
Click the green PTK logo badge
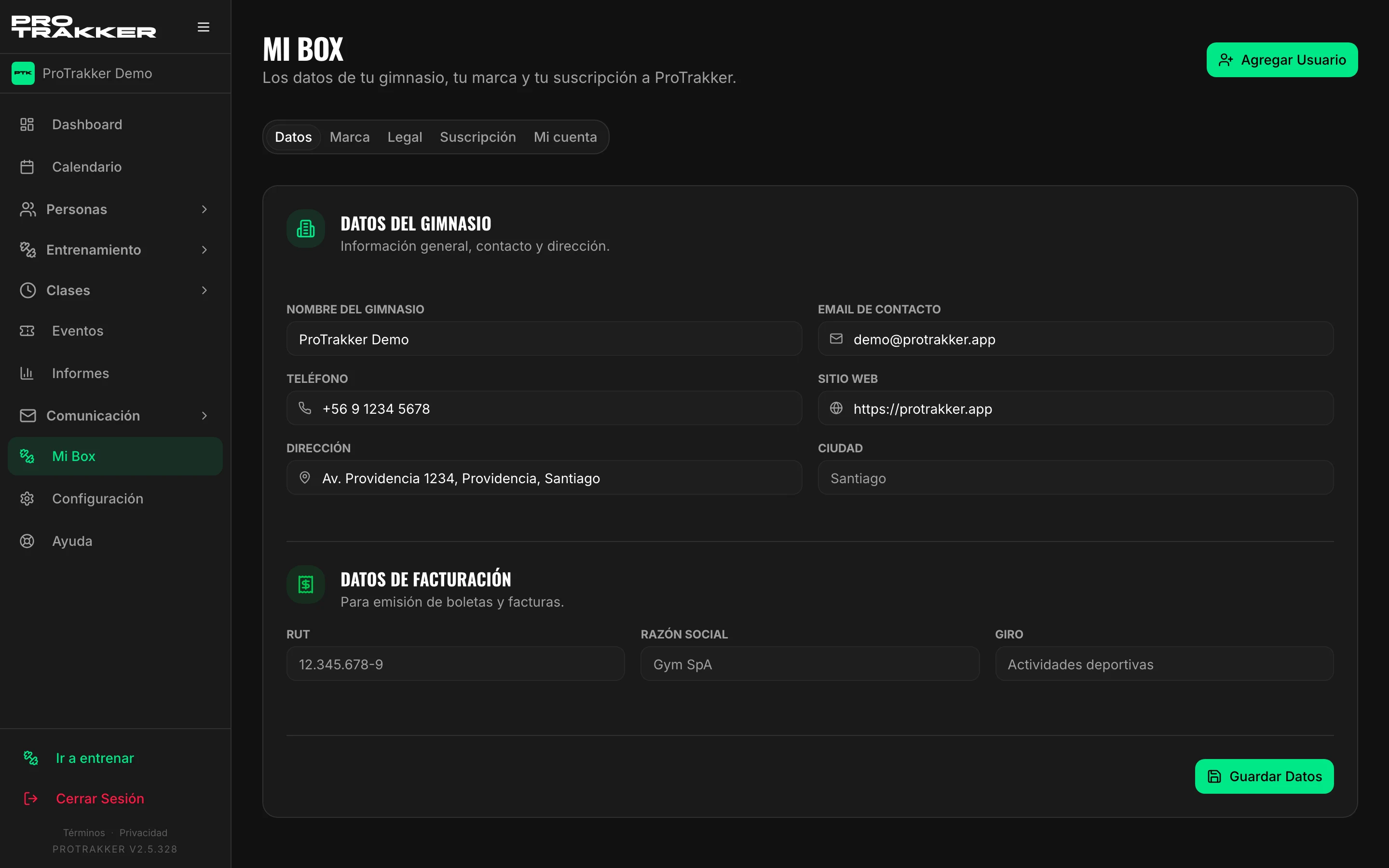(23, 73)
